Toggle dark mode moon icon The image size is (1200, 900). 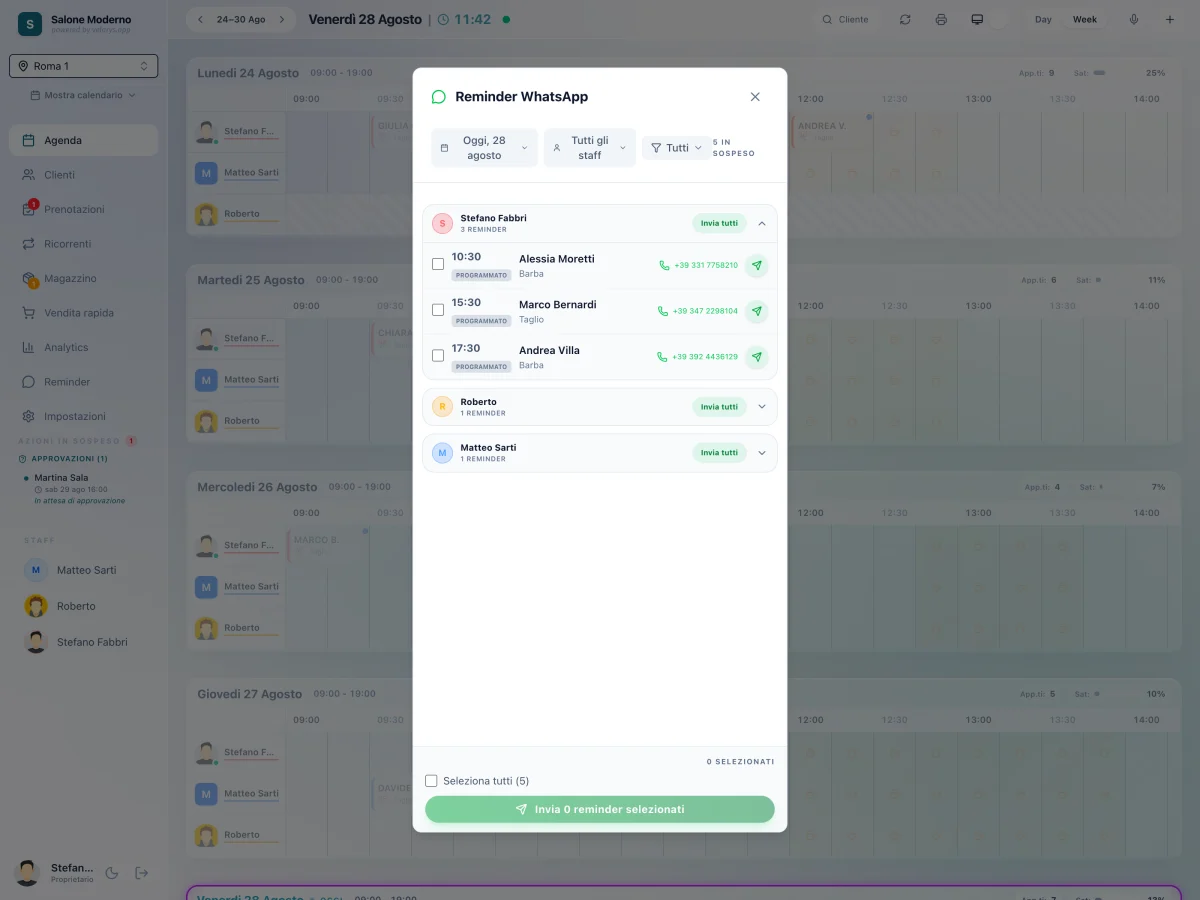tap(112, 873)
